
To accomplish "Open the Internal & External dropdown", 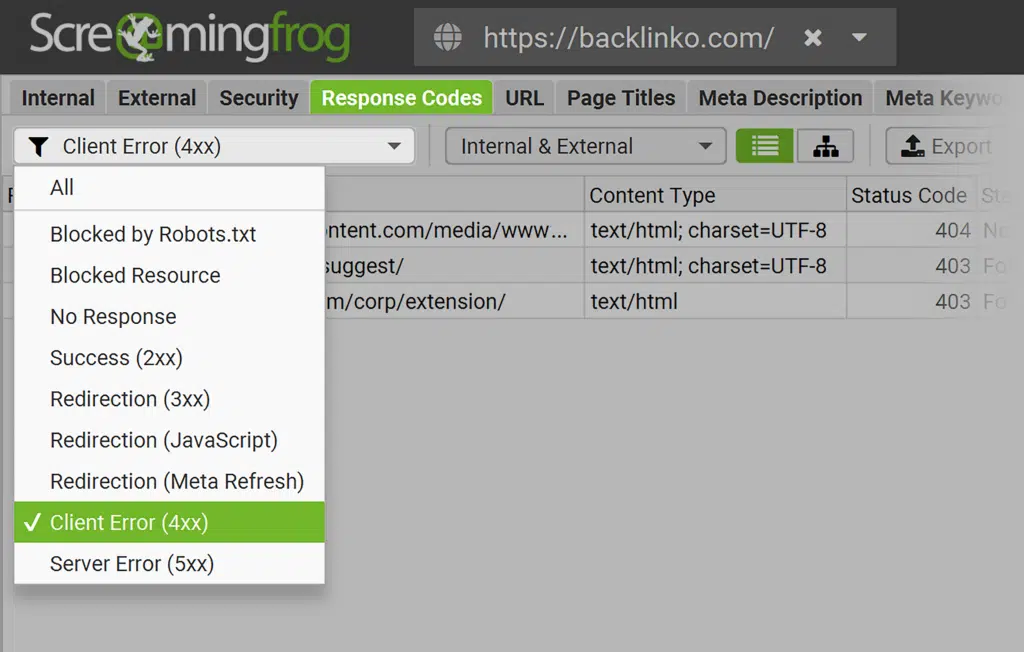I will [x=585, y=147].
